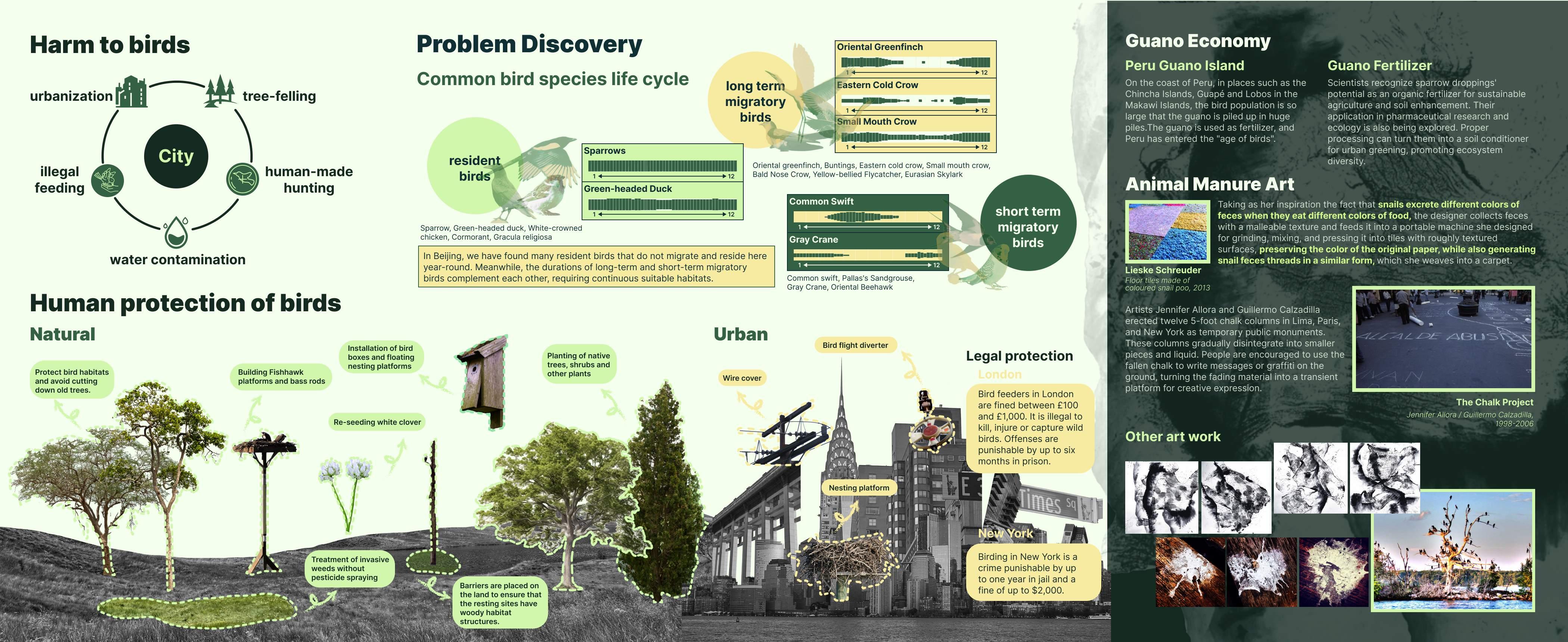Viewport: 1568px width, 642px height.
Task: Click the human-made hunting bird icon
Action: click(242, 179)
